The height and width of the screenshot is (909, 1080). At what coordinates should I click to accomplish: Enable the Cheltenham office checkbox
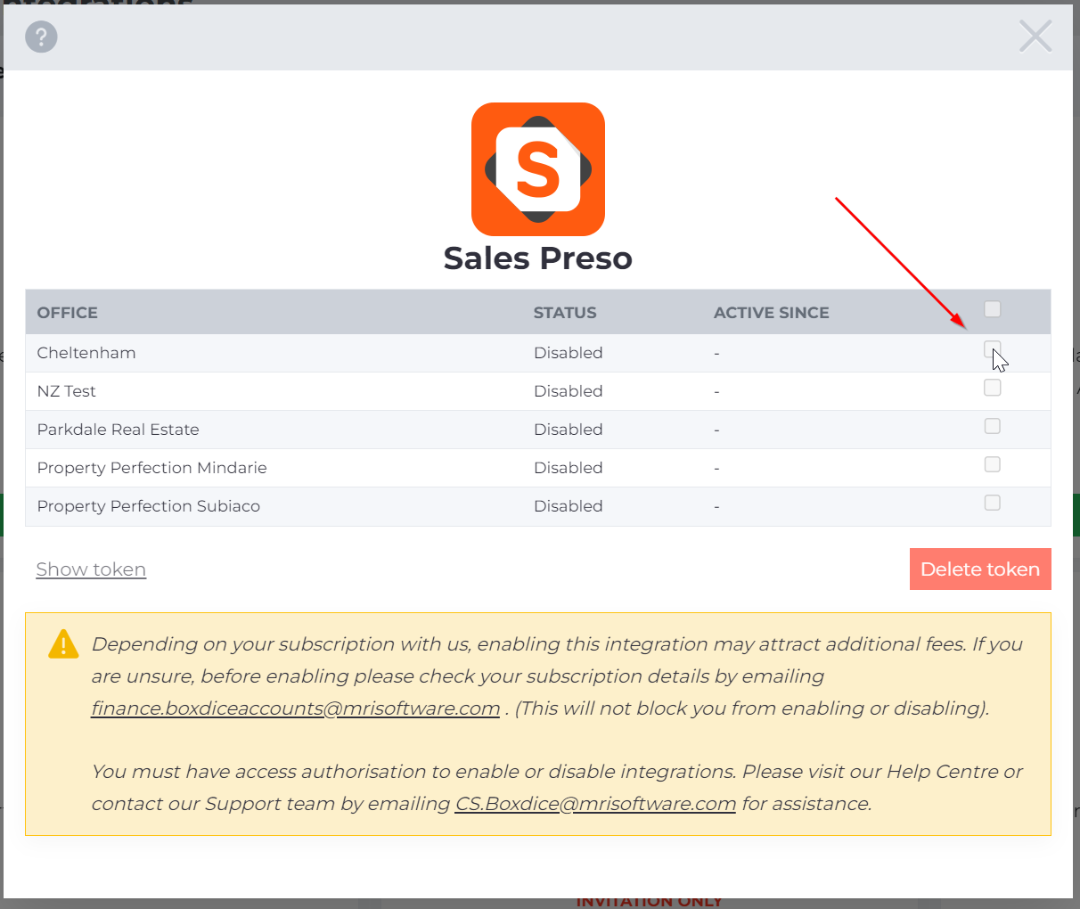point(993,349)
